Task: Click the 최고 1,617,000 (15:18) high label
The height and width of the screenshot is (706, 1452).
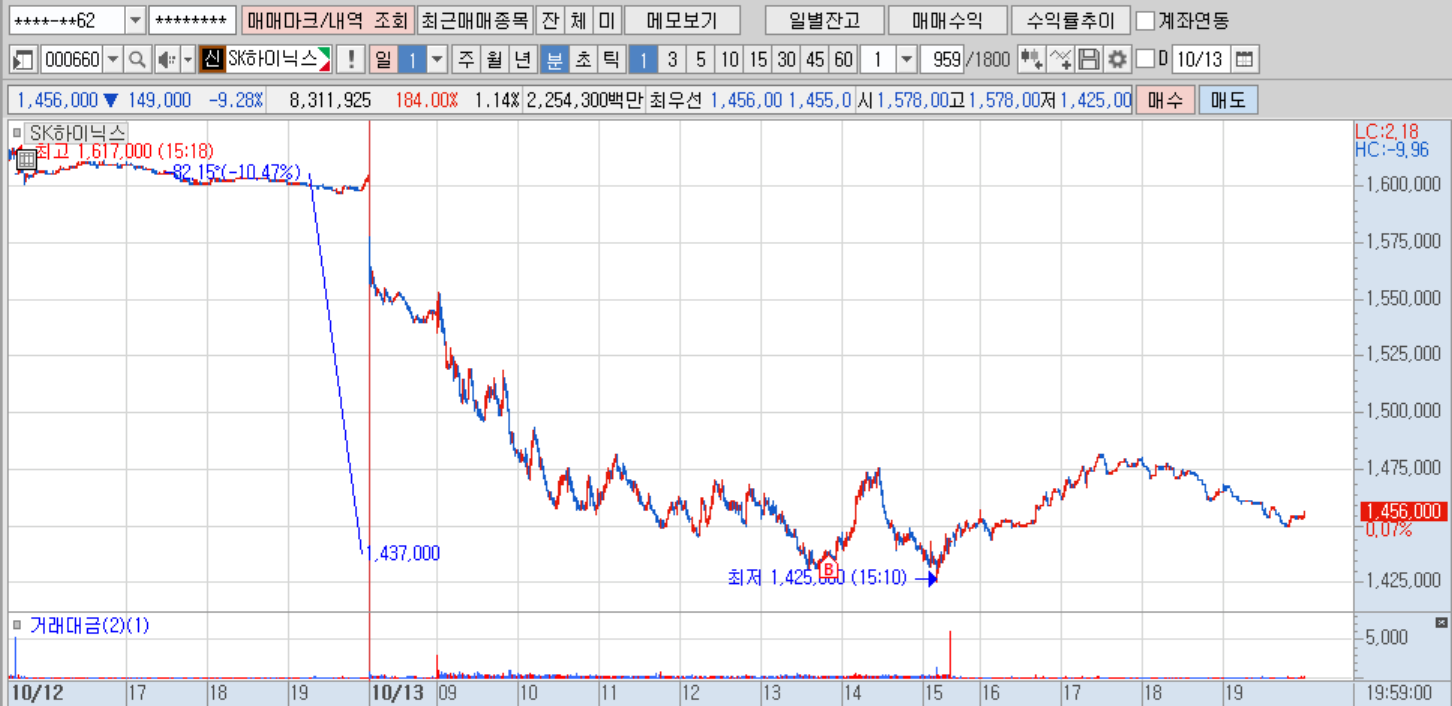Action: [125, 150]
